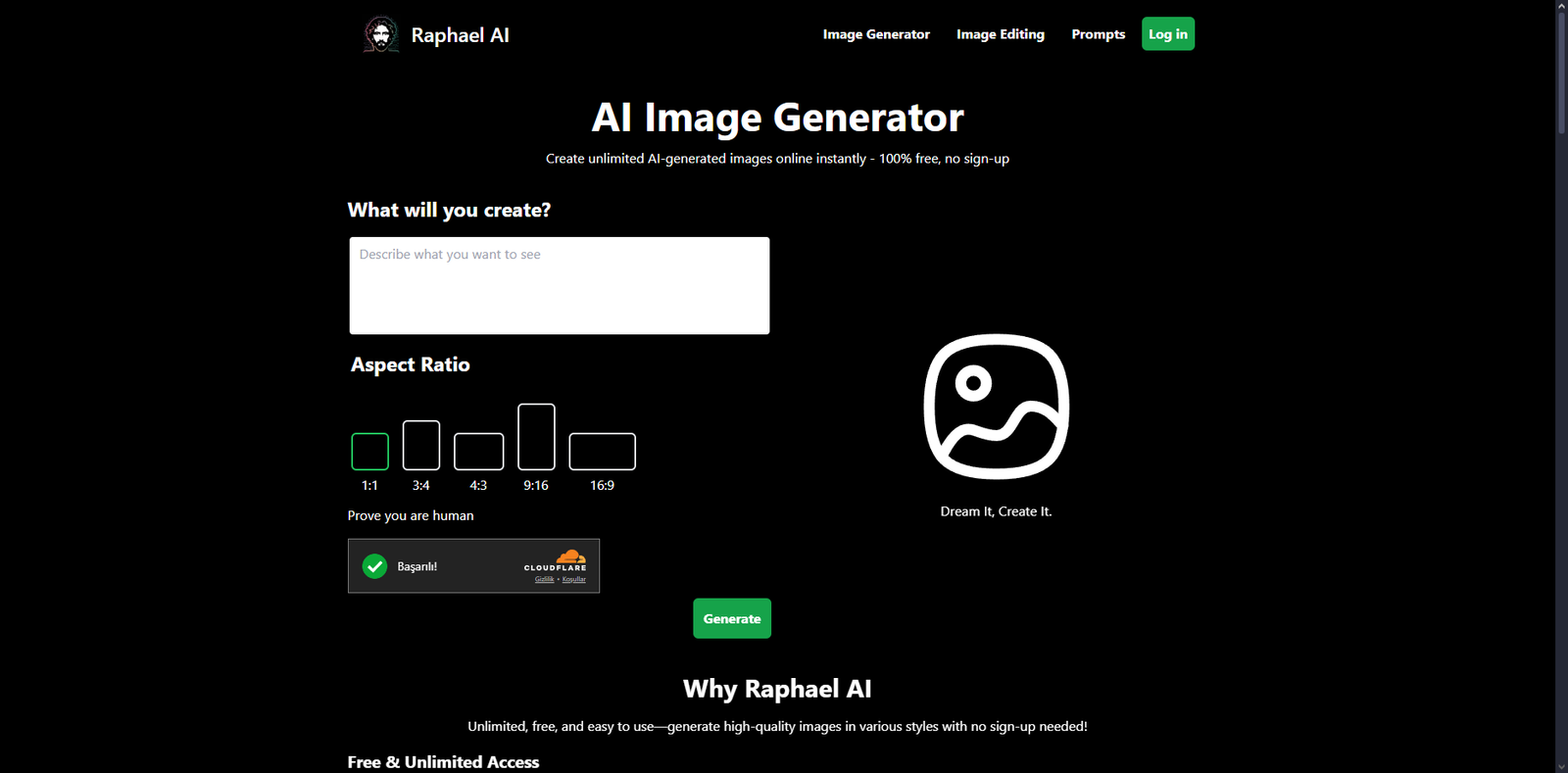1568x773 pixels.
Task: Click the image placeholder icon
Action: click(x=997, y=407)
